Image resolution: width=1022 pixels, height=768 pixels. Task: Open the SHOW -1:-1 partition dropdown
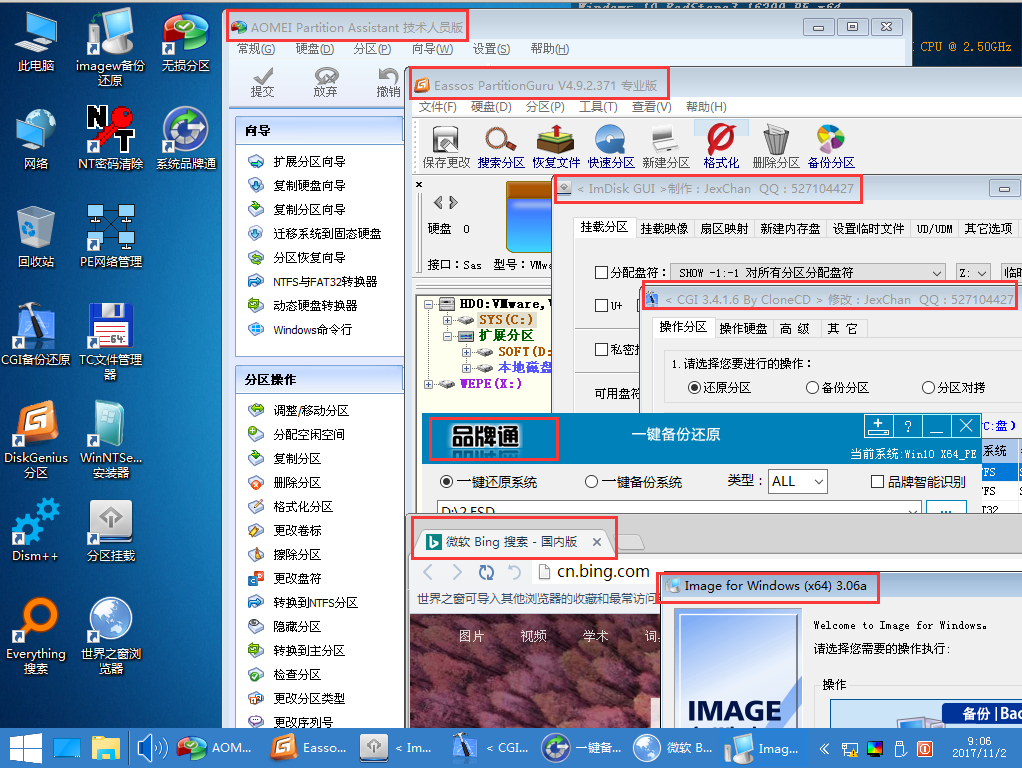(x=808, y=273)
